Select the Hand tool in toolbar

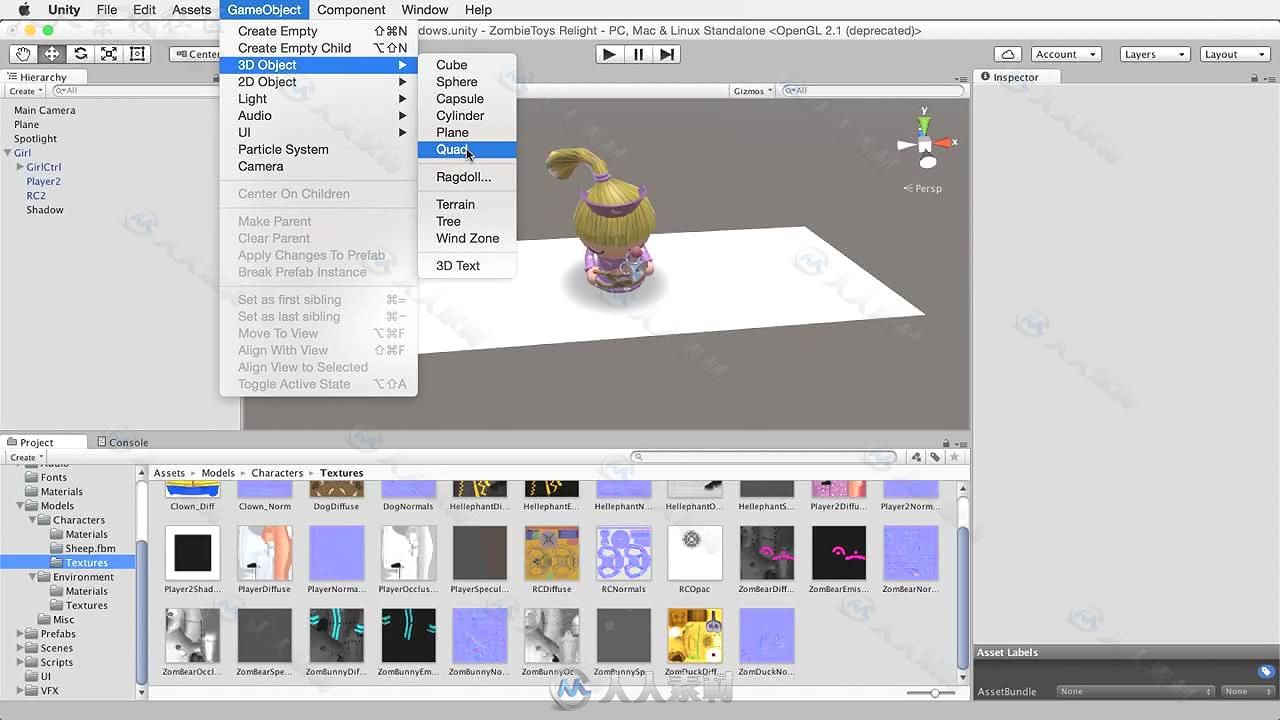[23, 54]
